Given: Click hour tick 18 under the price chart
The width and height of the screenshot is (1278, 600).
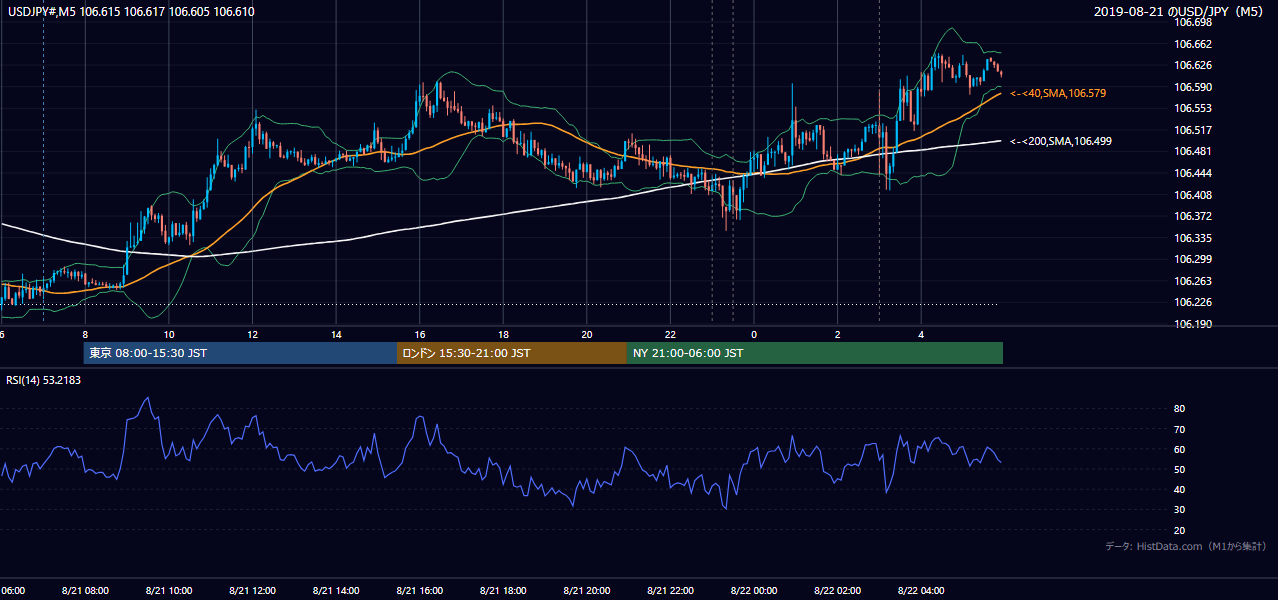Looking at the screenshot, I should pos(504,335).
